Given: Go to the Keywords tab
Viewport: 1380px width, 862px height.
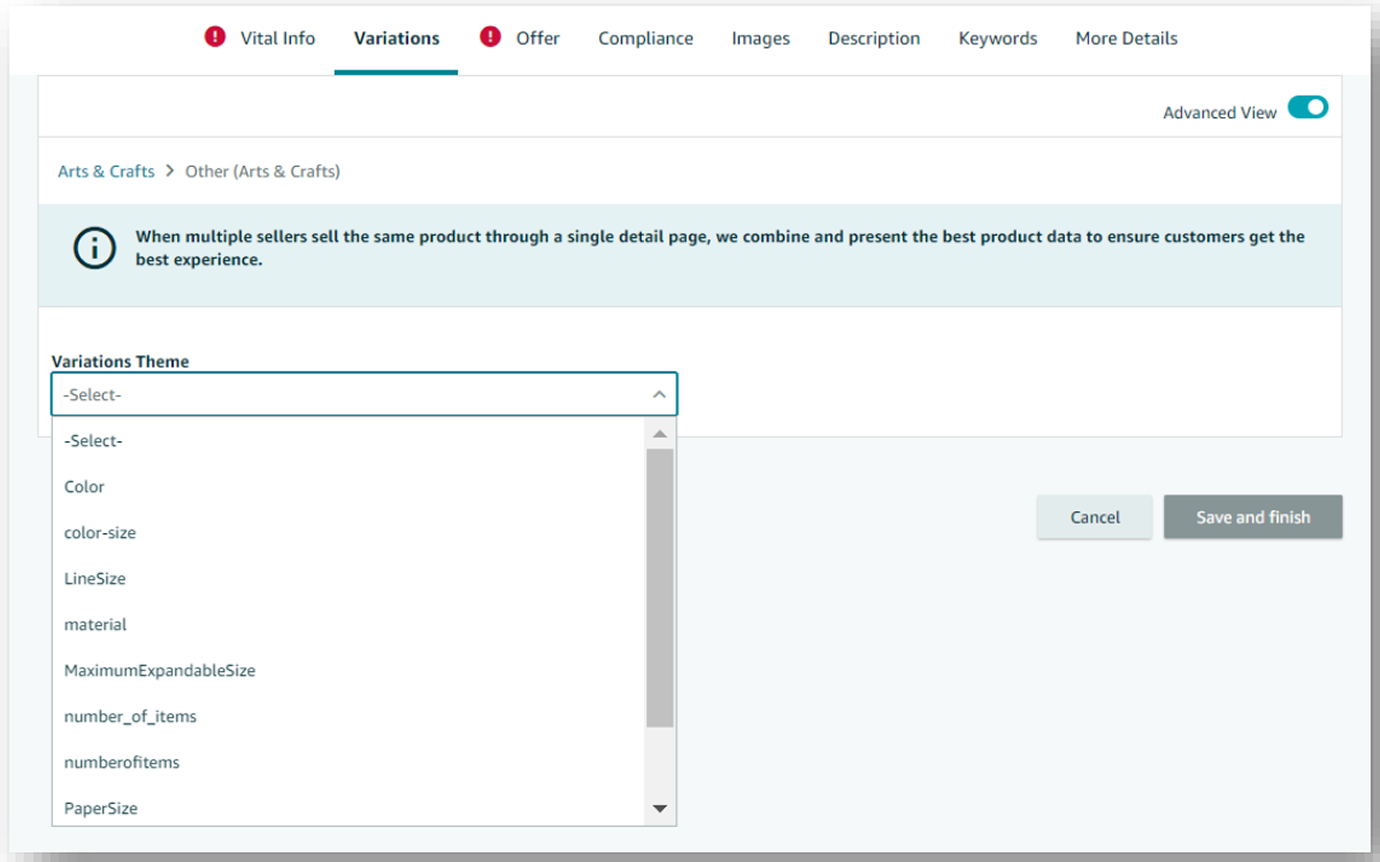Looking at the screenshot, I should coord(997,38).
